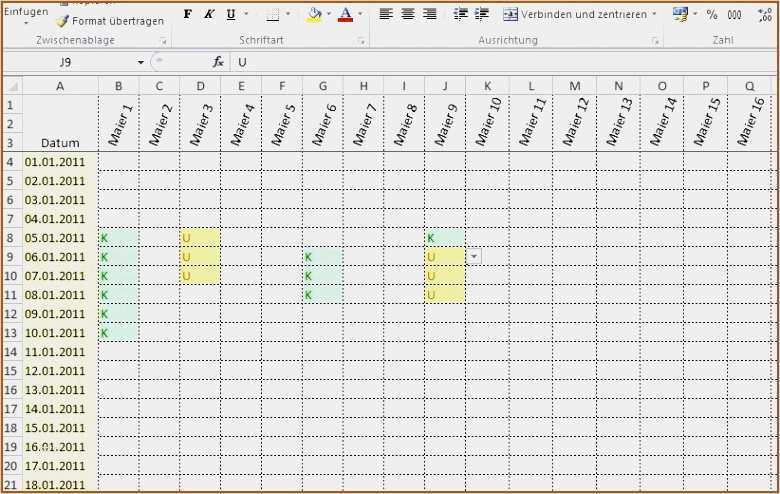The width and height of the screenshot is (780, 494).
Task: Pick the yellow fill color bucket
Action: point(314,14)
